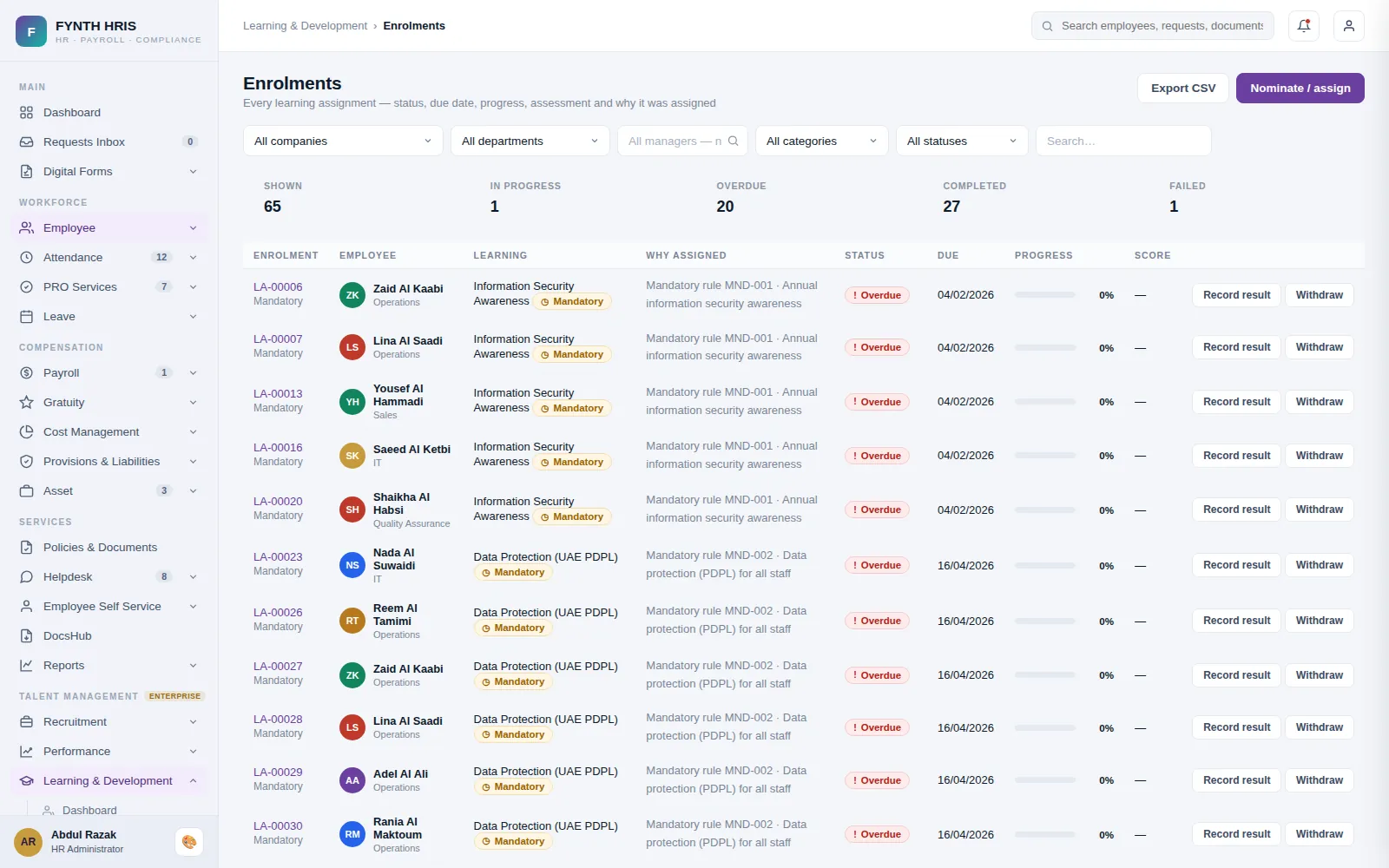
Task: Open the theme palette icon near Abdul Razak
Action: coord(189,842)
